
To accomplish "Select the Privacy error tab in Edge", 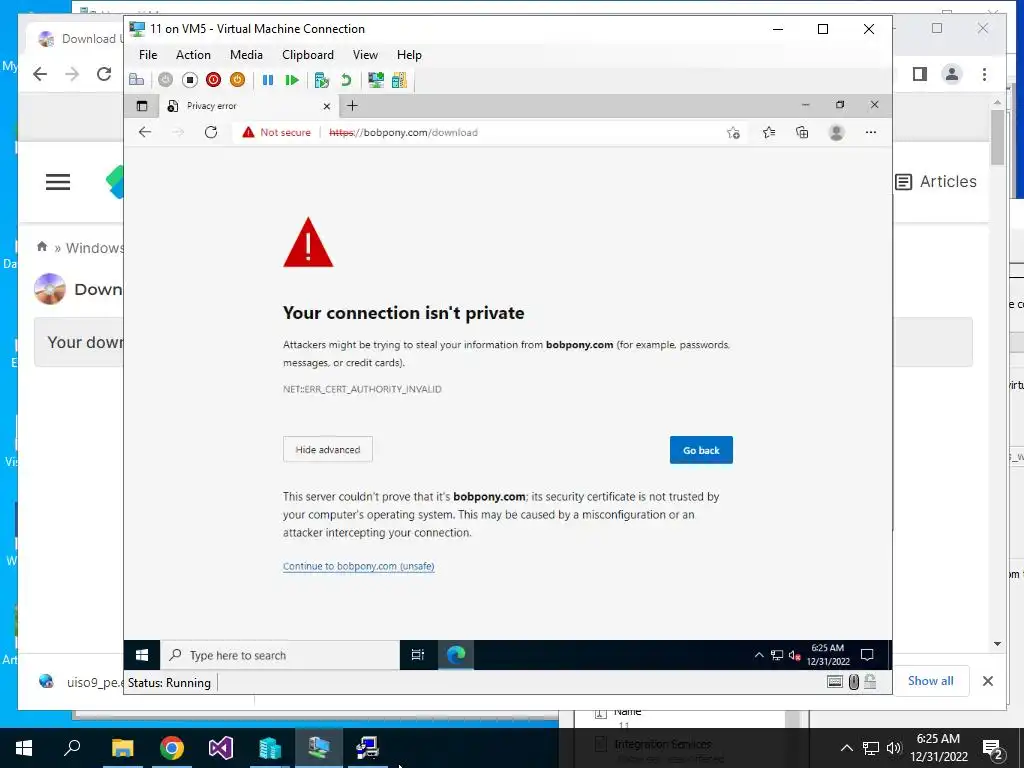I will click(248, 106).
